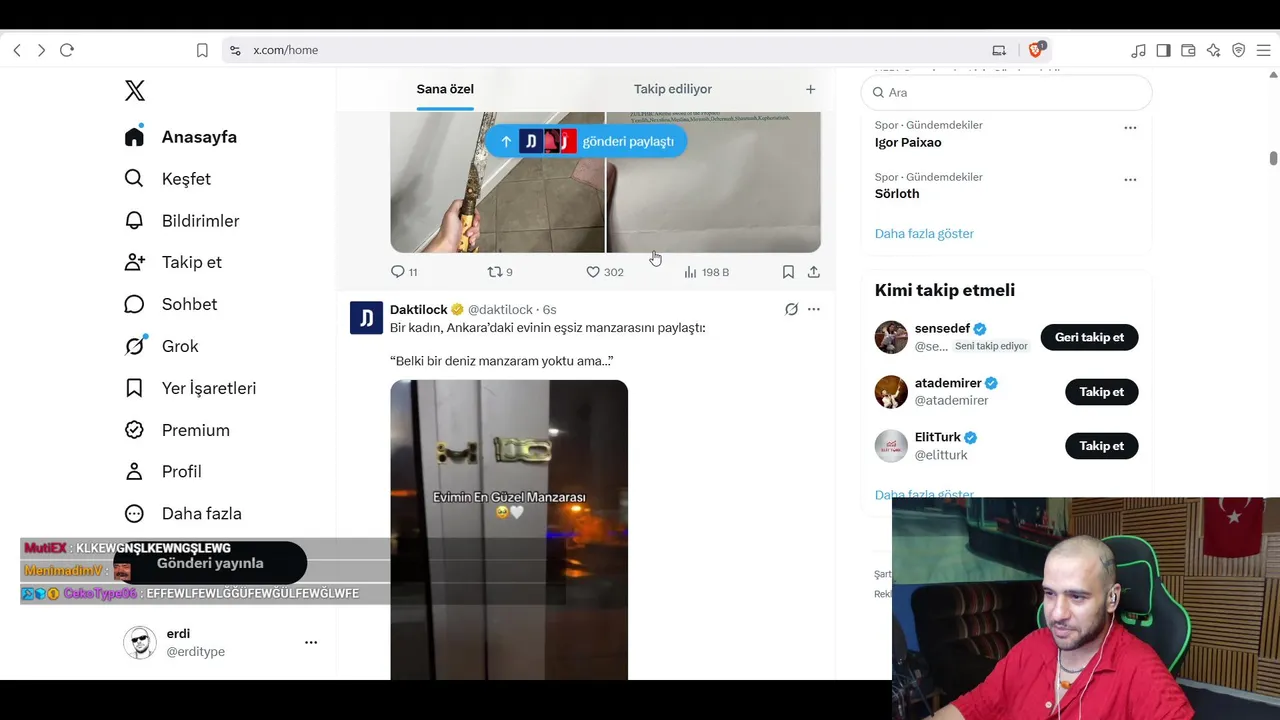The image size is (1280, 720).
Task: Click the X logo in the sidebar
Action: coord(135,91)
